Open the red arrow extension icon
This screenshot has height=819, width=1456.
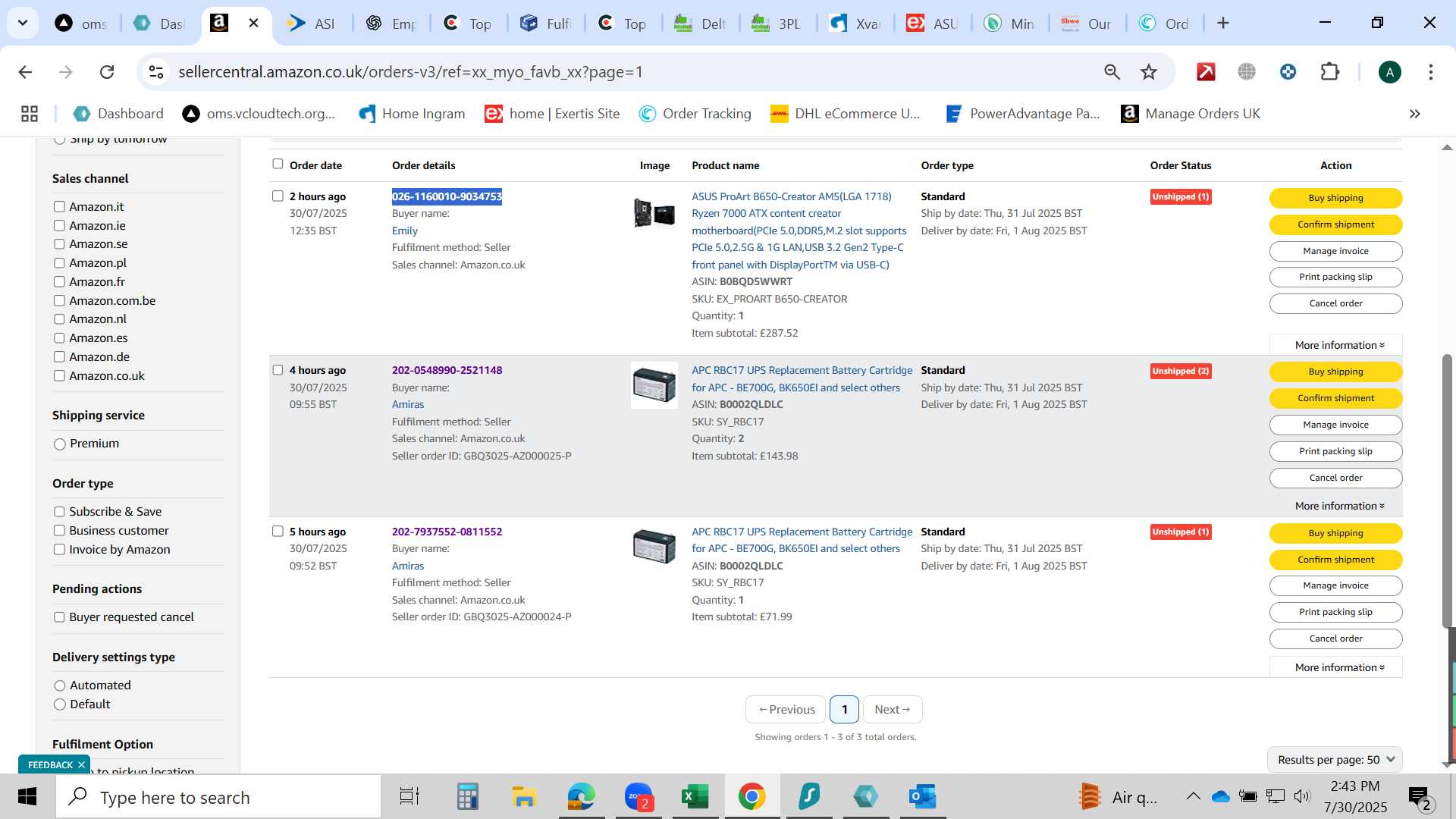[x=1206, y=72]
